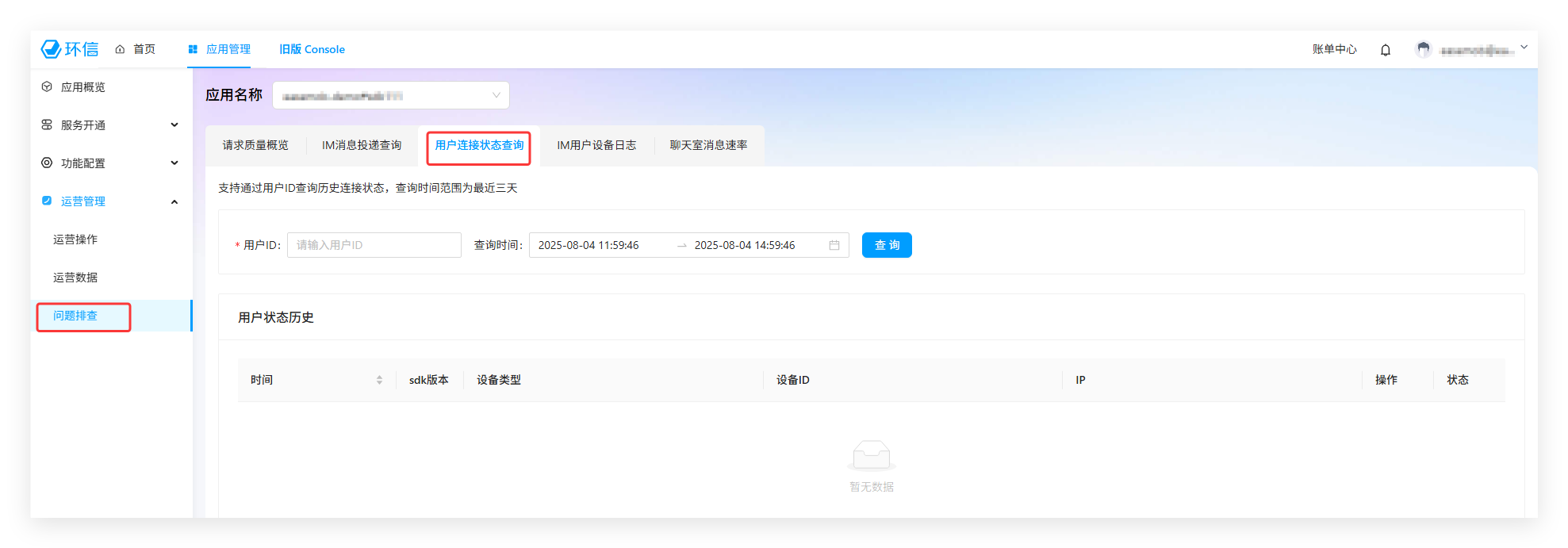Open the account menu dropdown arrow
1568x548 pixels.
[1524, 48]
